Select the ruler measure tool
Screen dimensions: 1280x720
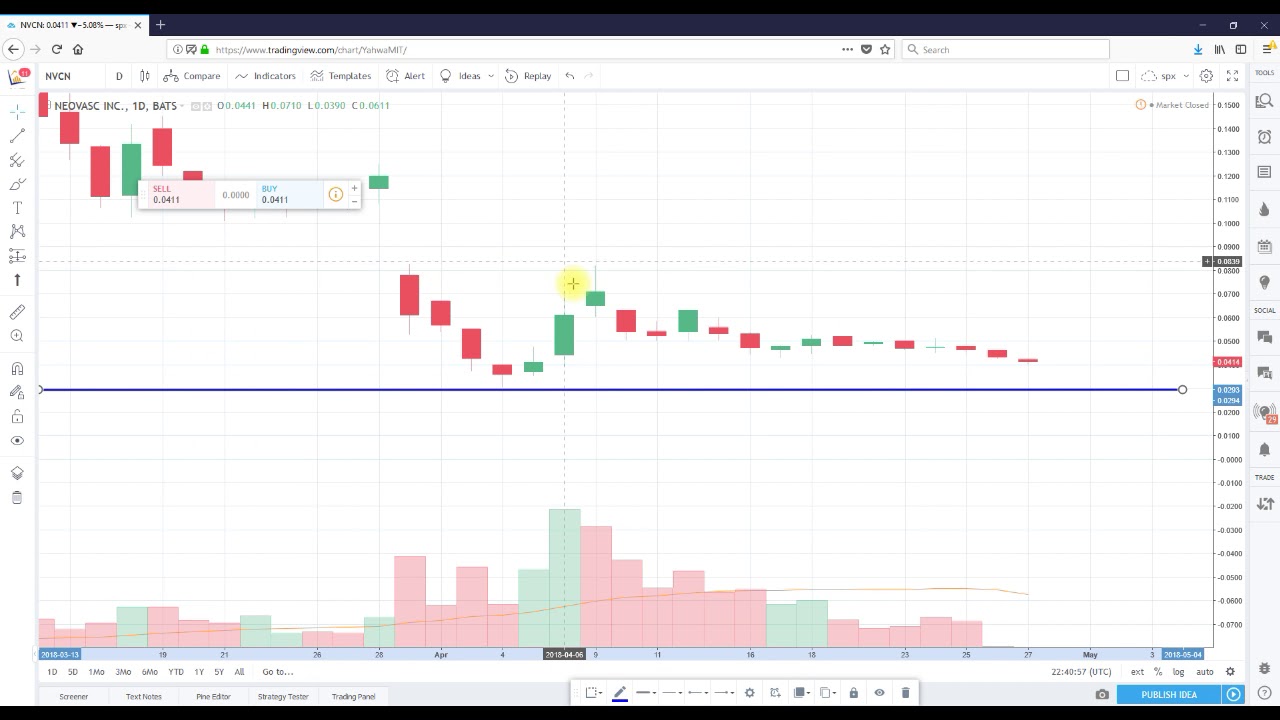17,312
